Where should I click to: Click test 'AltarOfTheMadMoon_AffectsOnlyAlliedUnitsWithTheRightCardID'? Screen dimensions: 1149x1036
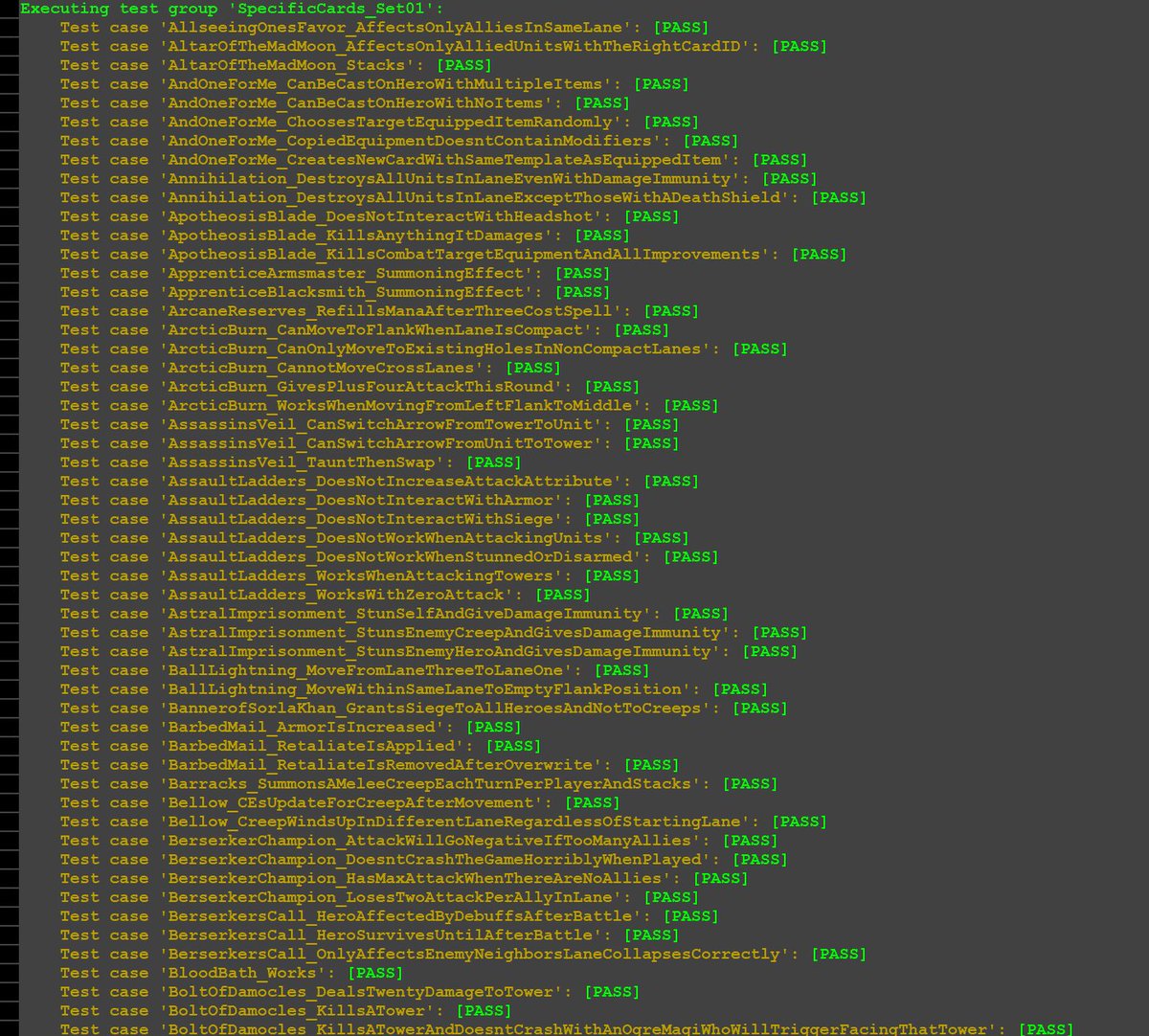[443, 46]
